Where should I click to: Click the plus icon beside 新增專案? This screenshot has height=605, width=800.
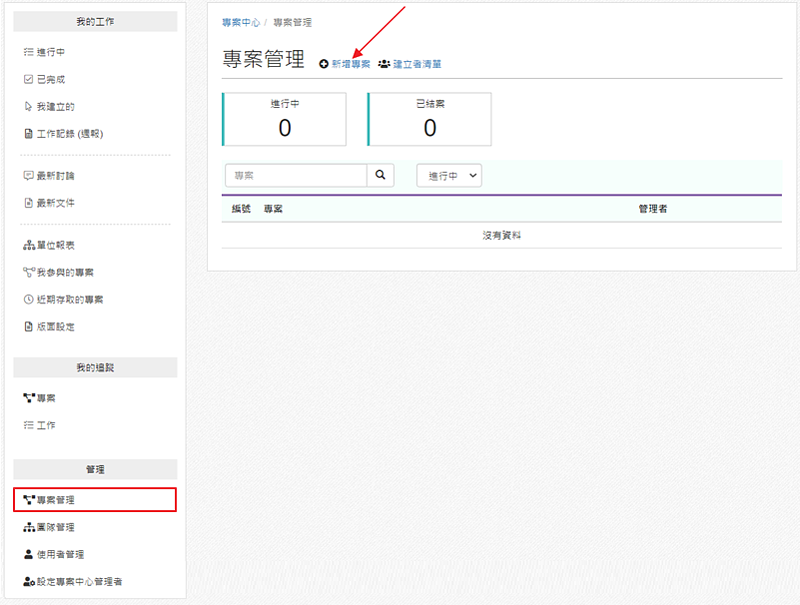(x=323, y=64)
